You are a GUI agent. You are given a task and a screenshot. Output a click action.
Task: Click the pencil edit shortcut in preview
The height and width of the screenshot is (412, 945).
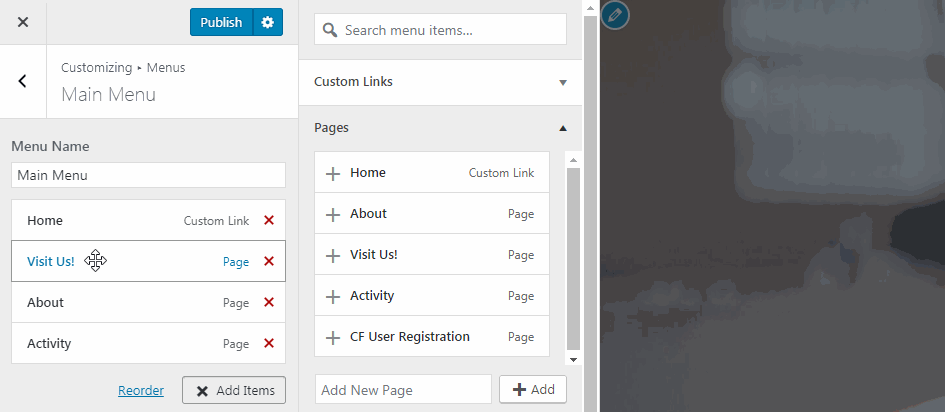[x=615, y=15]
